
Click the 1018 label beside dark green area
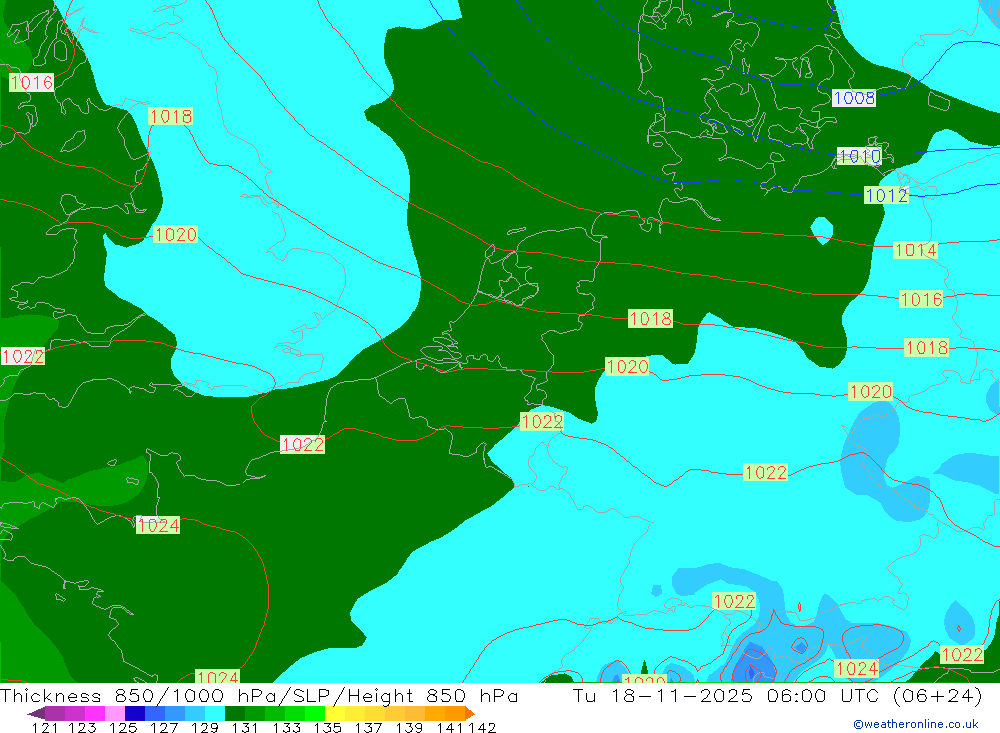coord(650,318)
